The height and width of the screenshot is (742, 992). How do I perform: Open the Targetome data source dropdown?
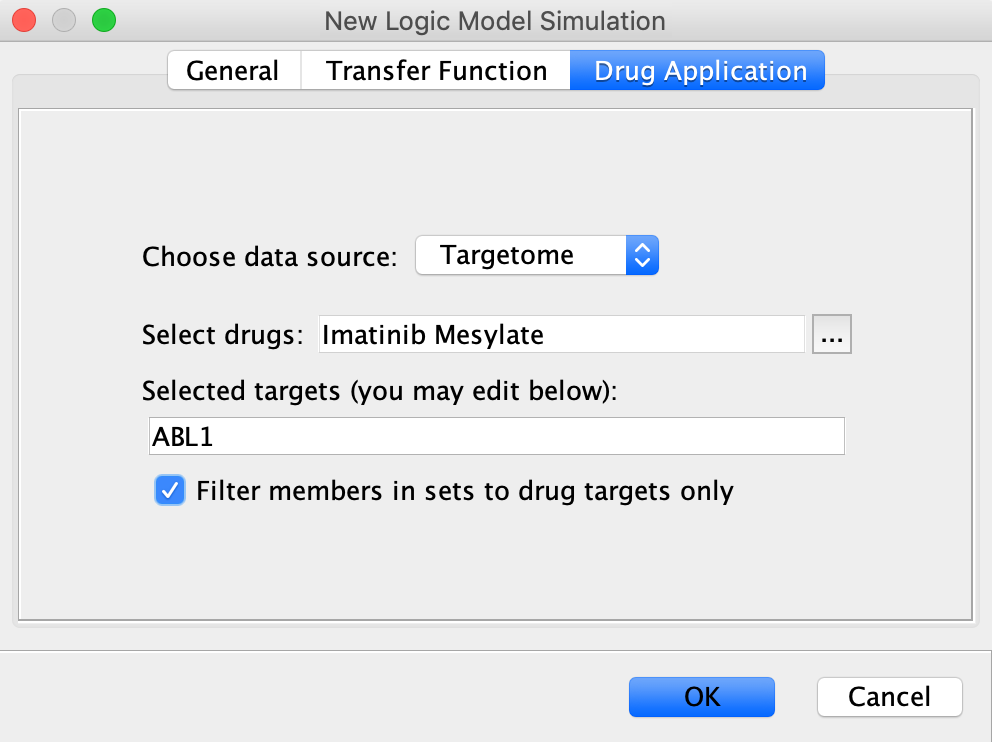tap(536, 256)
